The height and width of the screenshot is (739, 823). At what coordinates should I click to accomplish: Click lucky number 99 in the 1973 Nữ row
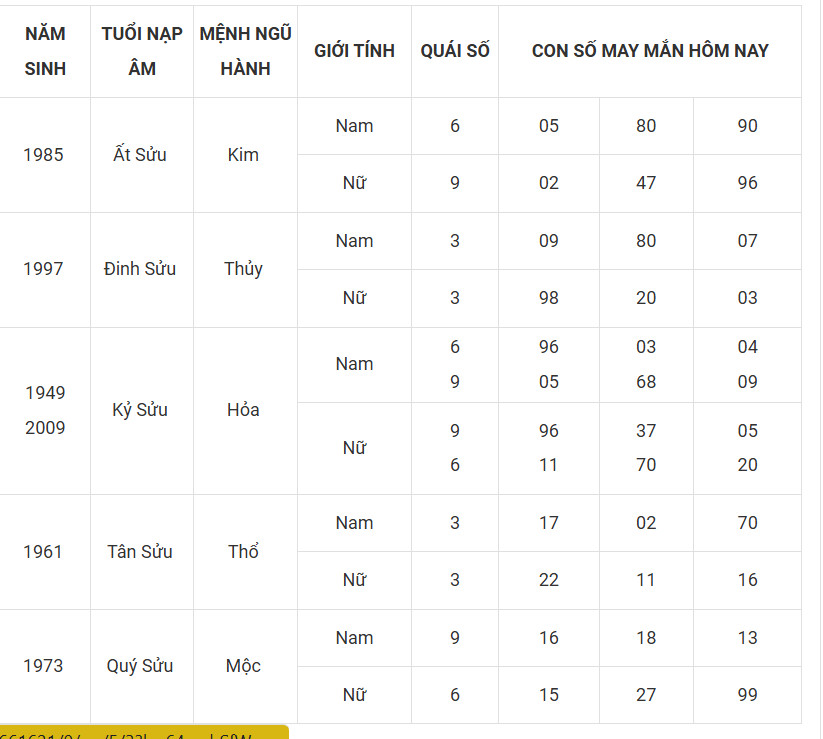pyautogui.click(x=747, y=695)
